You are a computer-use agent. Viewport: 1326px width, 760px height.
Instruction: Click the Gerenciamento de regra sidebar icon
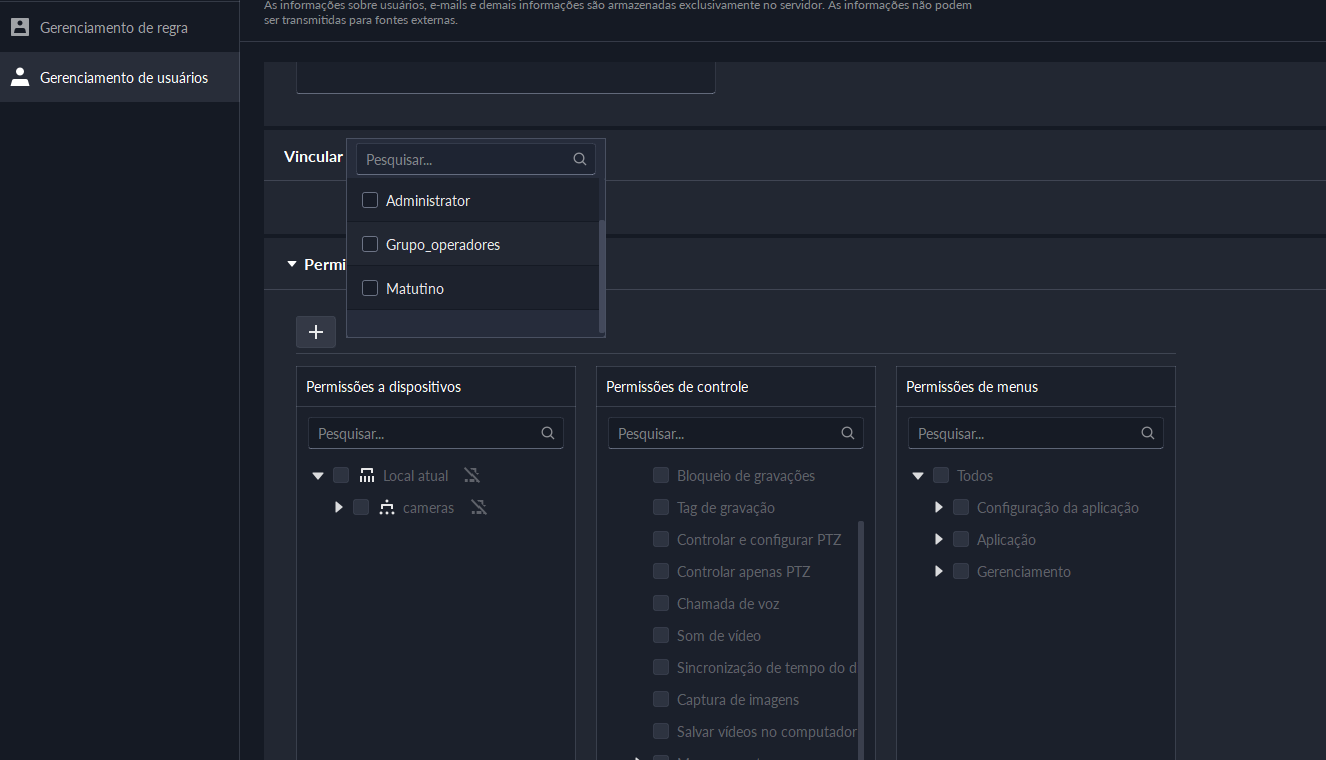20,27
